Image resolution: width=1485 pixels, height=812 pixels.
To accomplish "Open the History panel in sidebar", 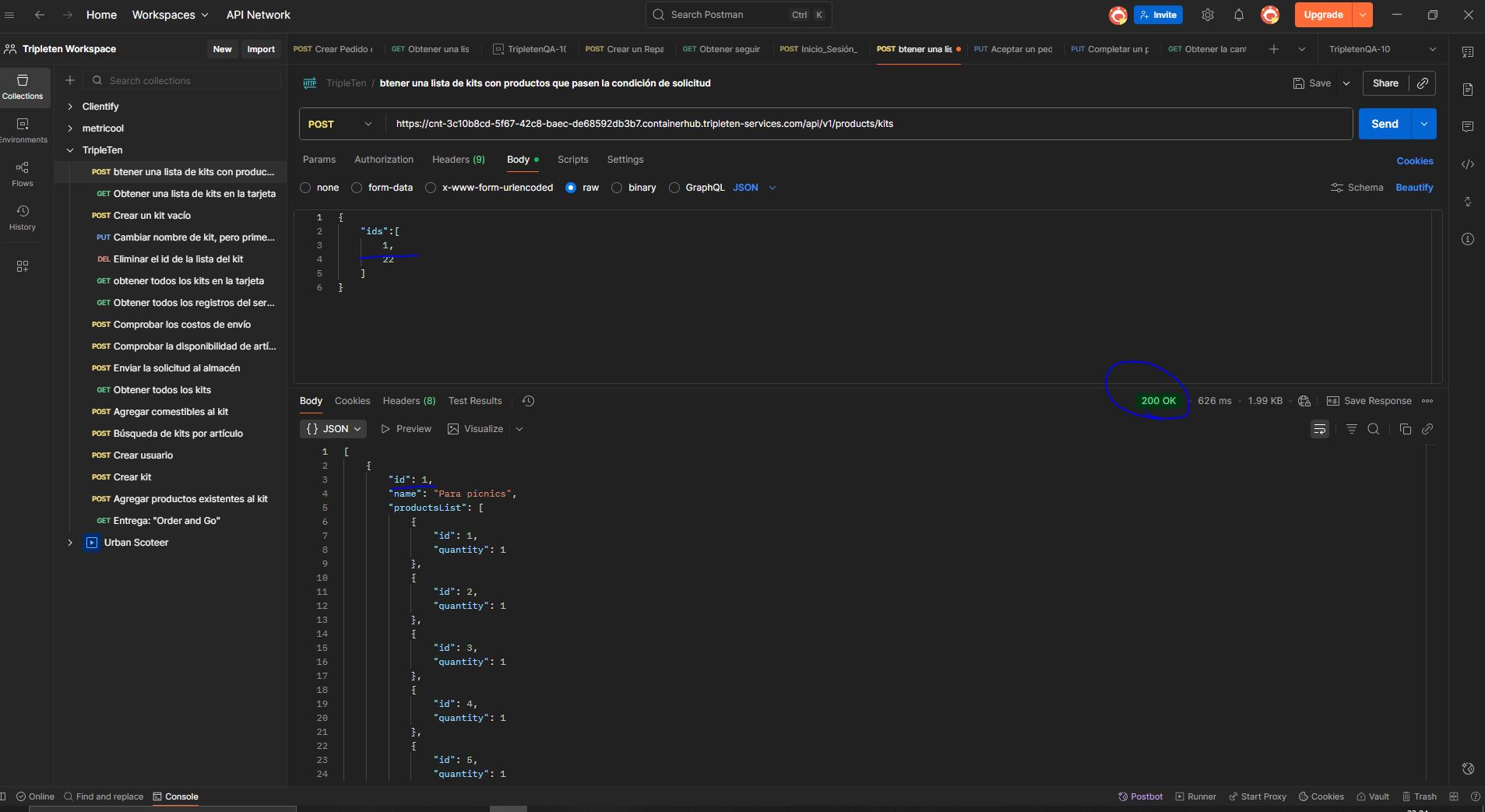I will 23,217.
